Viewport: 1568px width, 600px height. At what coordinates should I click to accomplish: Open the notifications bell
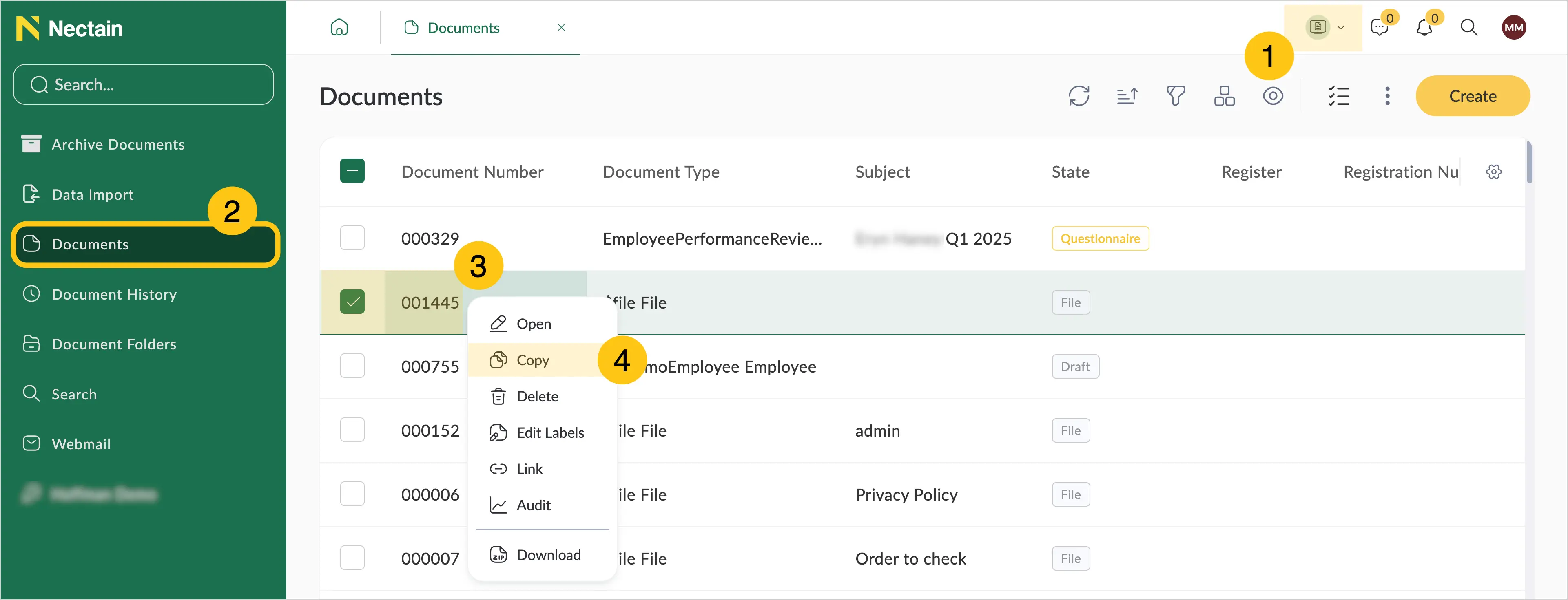pos(1424,27)
